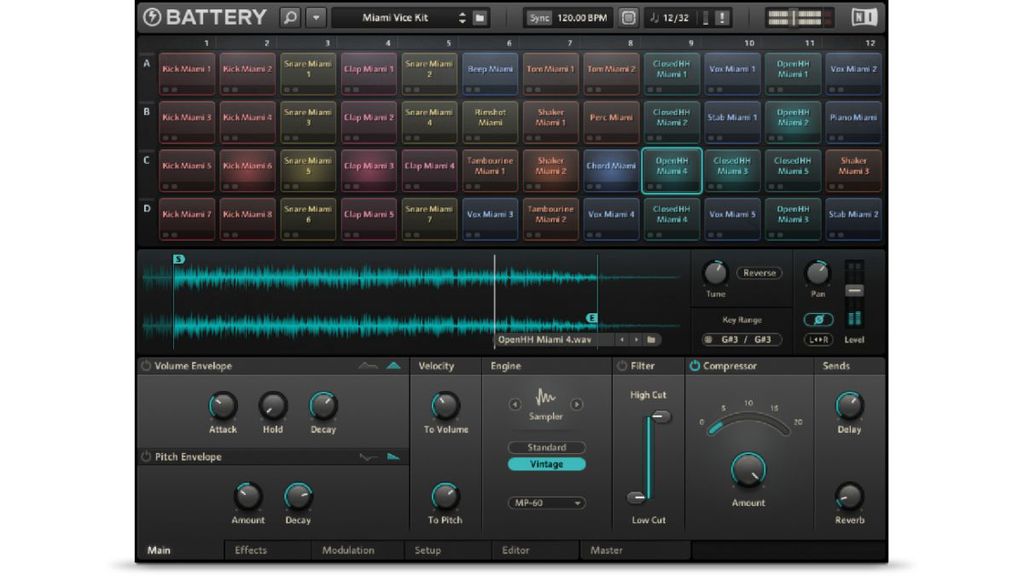Viewport: 1024px width, 576px height.
Task: Switch to the Effects tab
Action: 252,549
